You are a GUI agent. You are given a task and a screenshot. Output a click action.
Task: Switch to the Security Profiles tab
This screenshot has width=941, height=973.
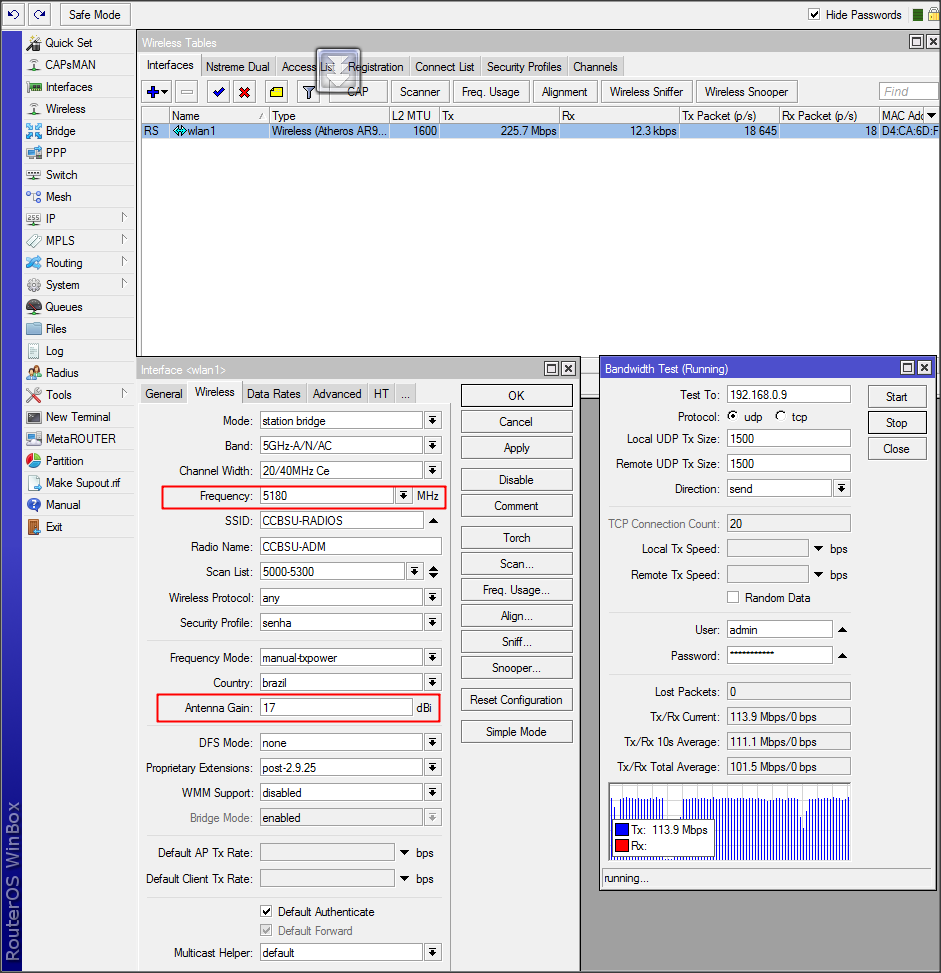[x=524, y=67]
